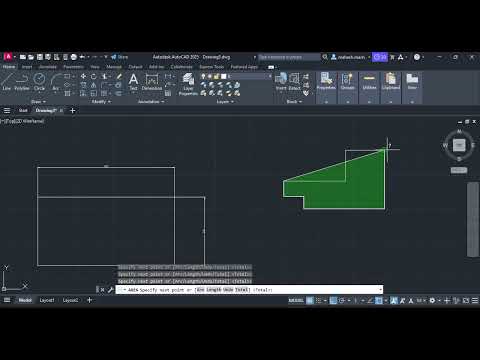
Task: Toggle grid display in status bar
Action: [310, 300]
